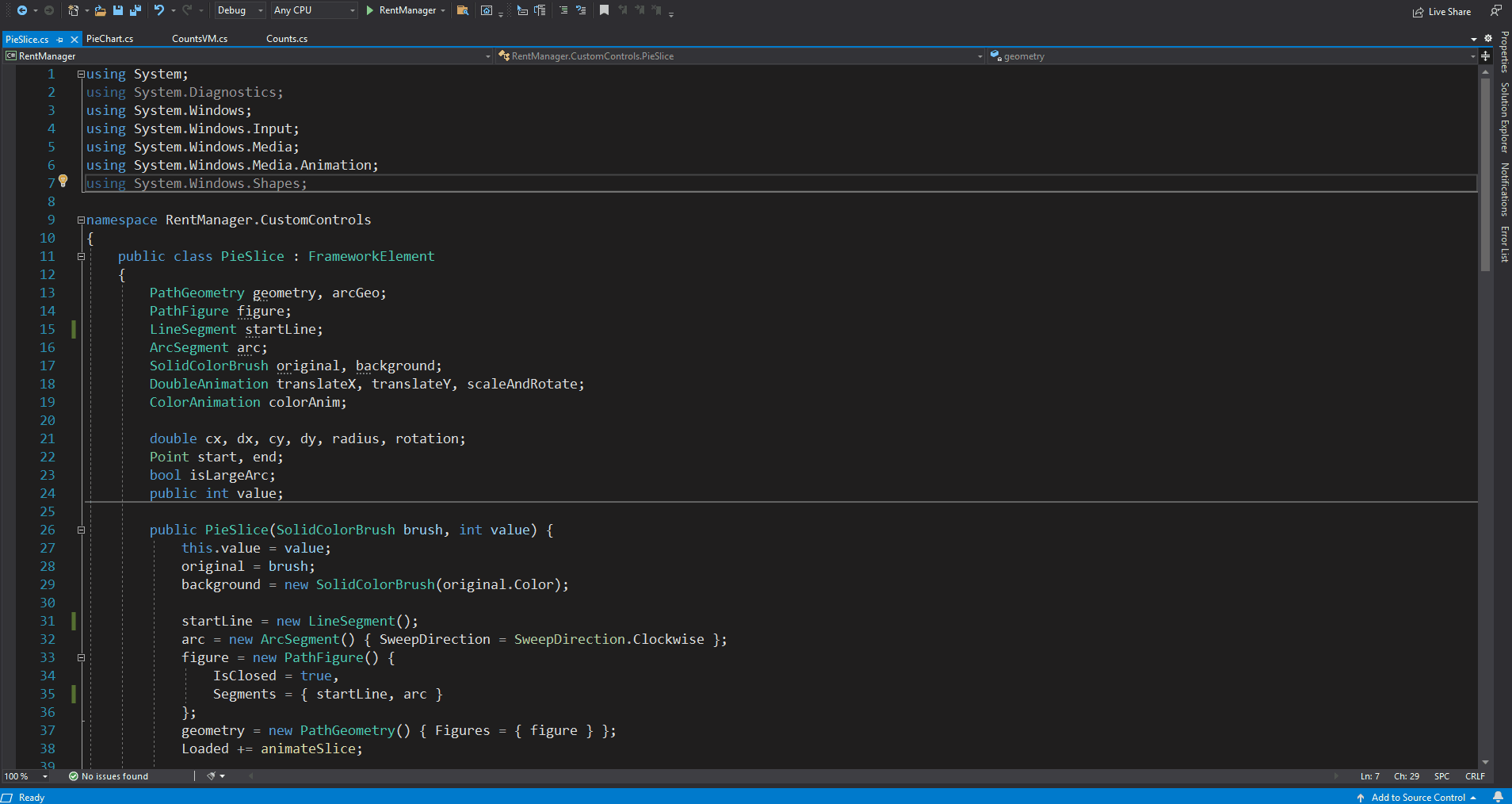The width and height of the screenshot is (1512, 804).
Task: Collapse the PathFigure initializer at line 33
Action: (81, 657)
